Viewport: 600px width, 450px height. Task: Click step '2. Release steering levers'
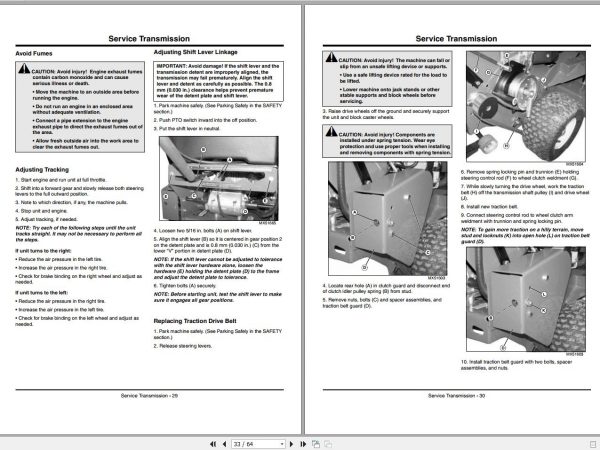tap(183, 346)
